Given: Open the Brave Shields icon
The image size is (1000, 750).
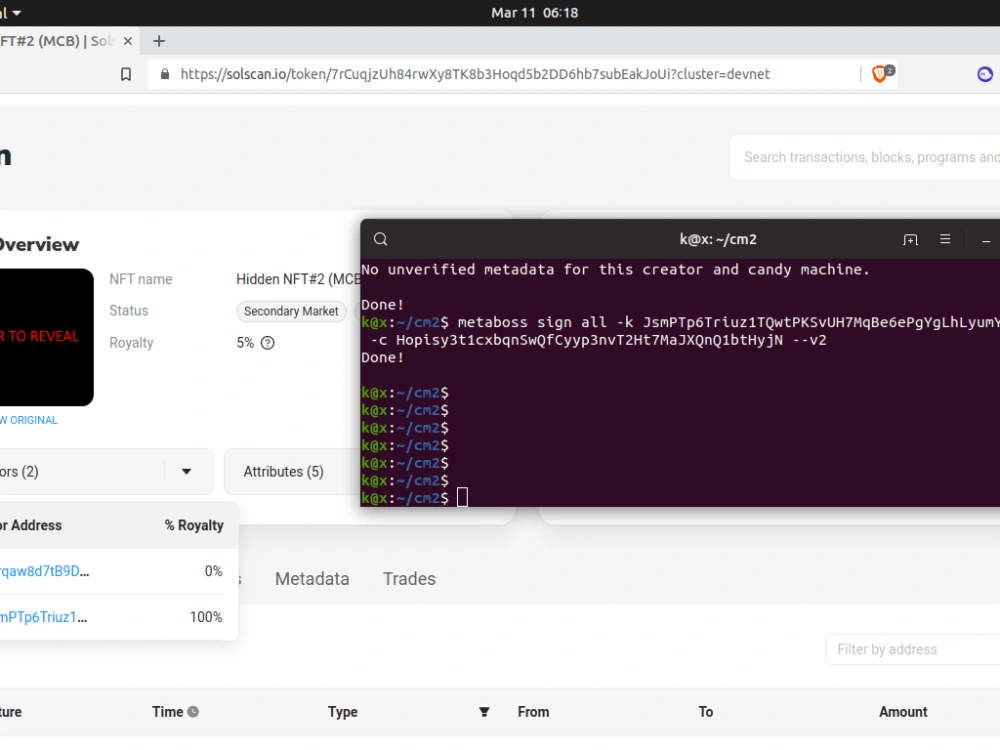Looking at the screenshot, I should [882, 74].
